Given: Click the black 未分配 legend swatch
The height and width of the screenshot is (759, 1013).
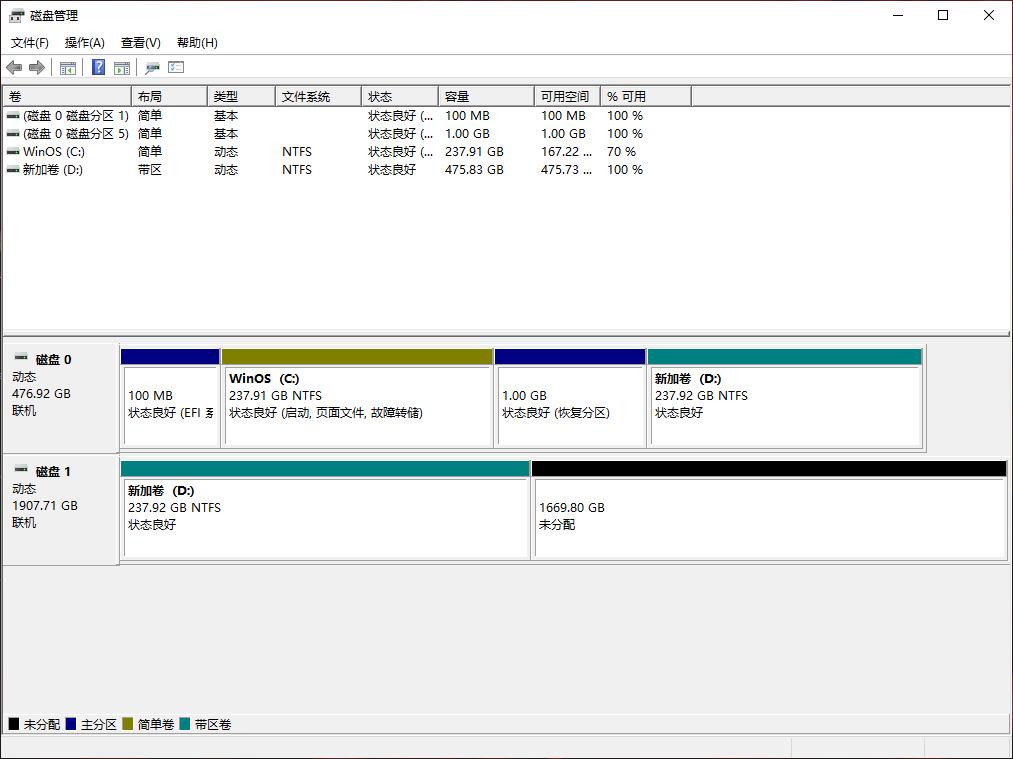Looking at the screenshot, I should click(14, 724).
